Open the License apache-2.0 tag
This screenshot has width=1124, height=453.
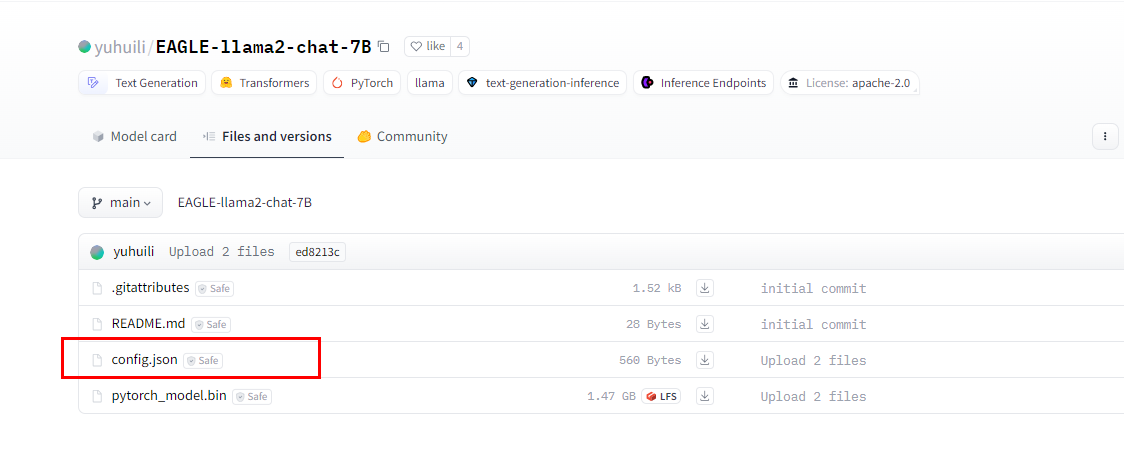click(849, 82)
